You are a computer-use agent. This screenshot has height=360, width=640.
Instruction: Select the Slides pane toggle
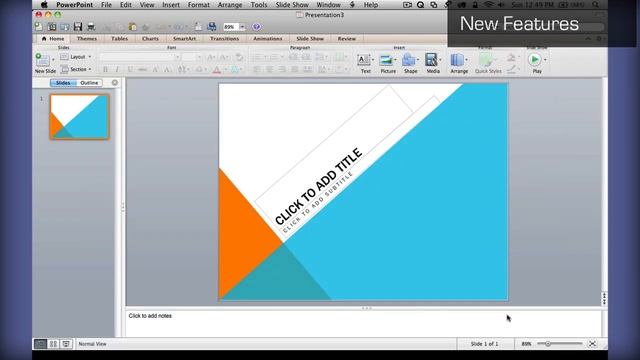(63, 83)
